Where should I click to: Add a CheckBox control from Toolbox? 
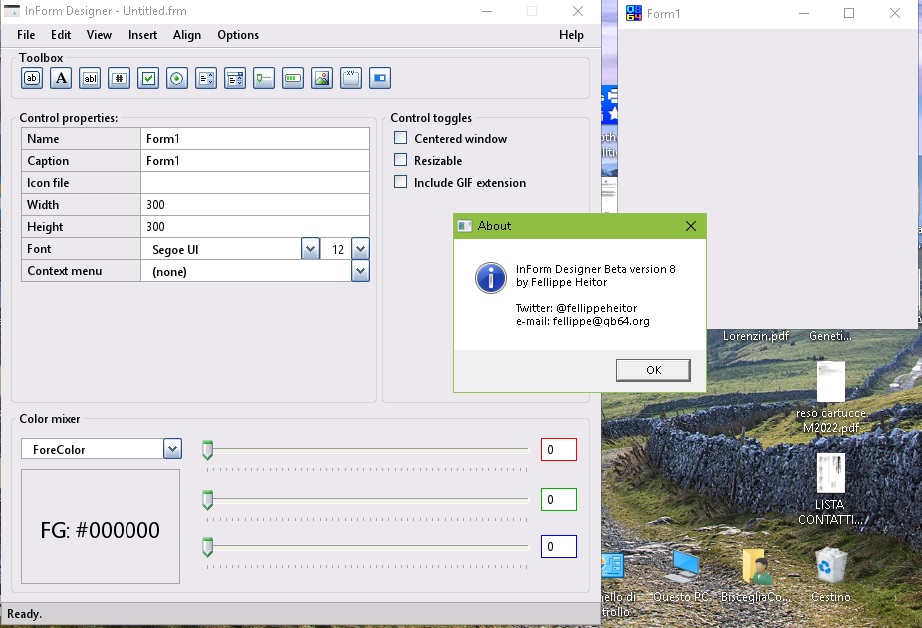tap(148, 78)
